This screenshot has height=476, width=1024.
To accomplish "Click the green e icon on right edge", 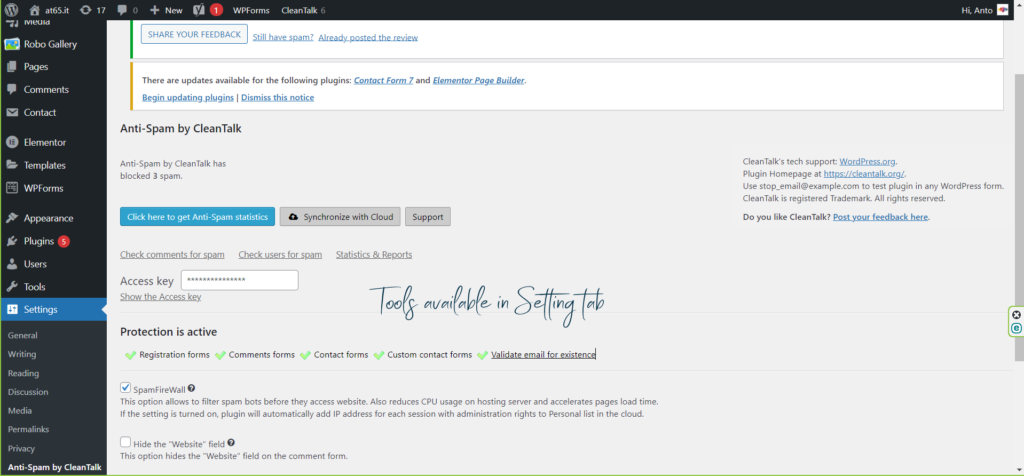I will coord(1016,328).
